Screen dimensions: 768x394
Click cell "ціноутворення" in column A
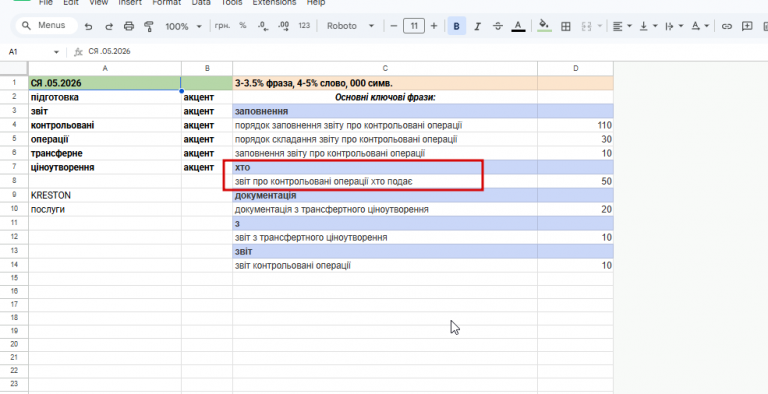click(x=105, y=167)
